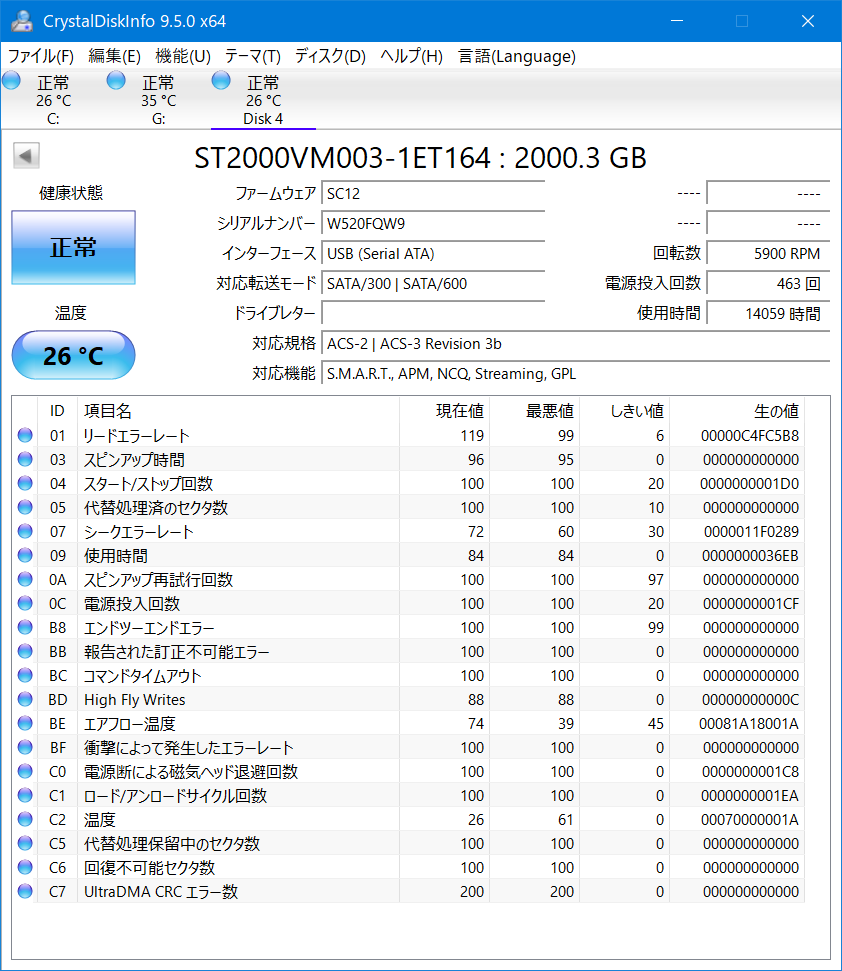Click raw value 00081A18001A in エアフロー温度 row

[x=749, y=724]
